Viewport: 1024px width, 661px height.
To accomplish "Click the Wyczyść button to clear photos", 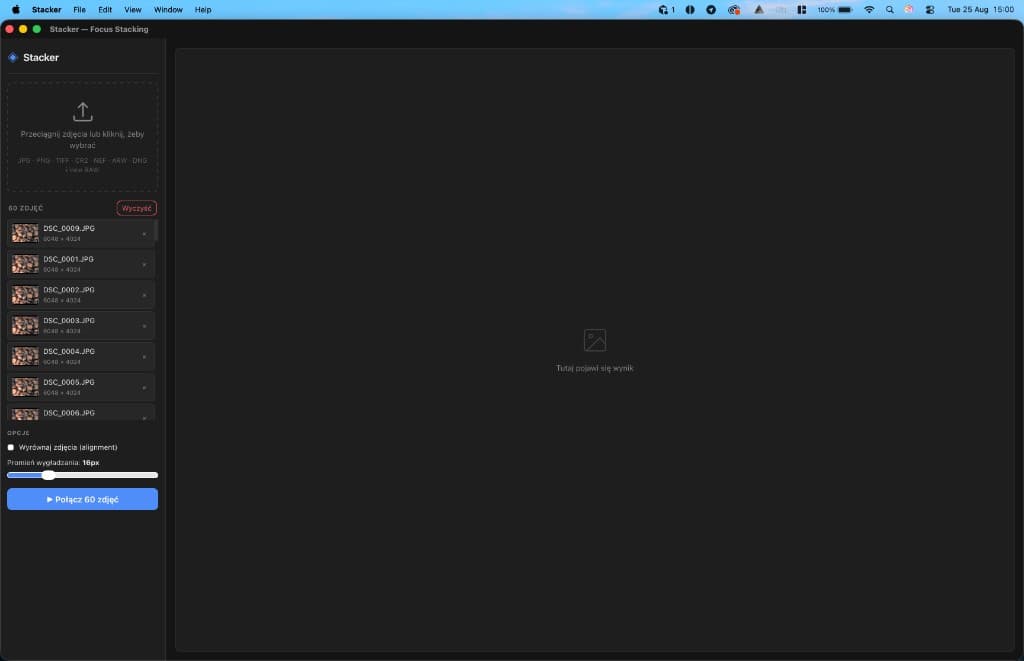I will click(136, 208).
